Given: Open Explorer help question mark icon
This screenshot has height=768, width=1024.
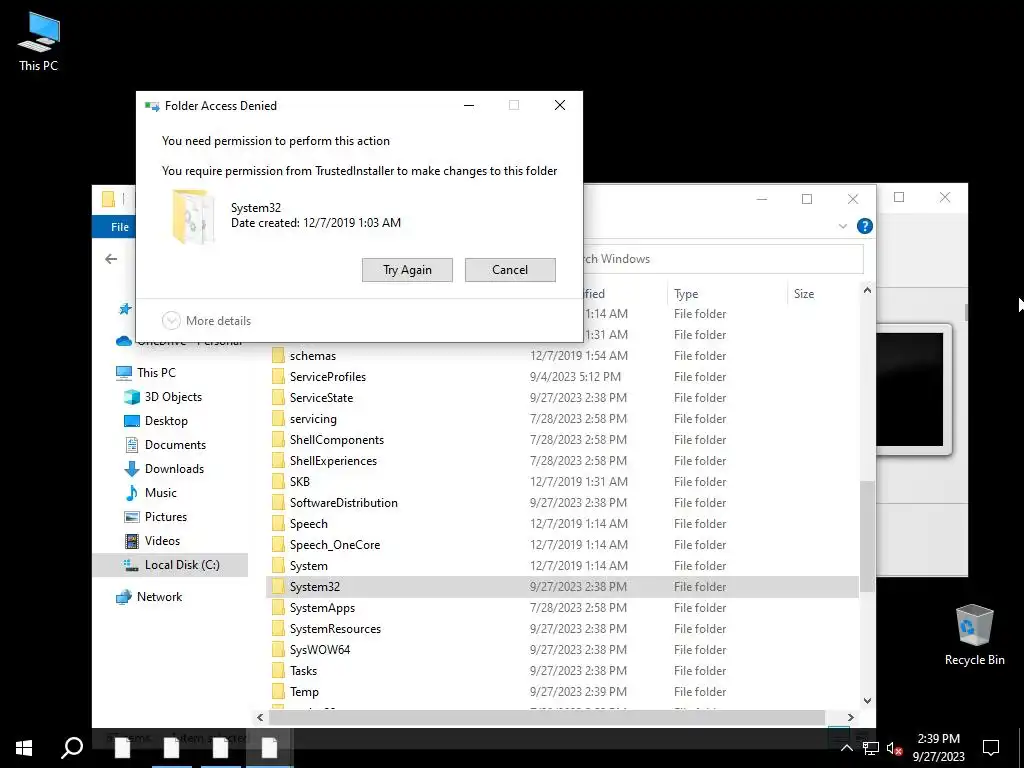Looking at the screenshot, I should tap(865, 226).
